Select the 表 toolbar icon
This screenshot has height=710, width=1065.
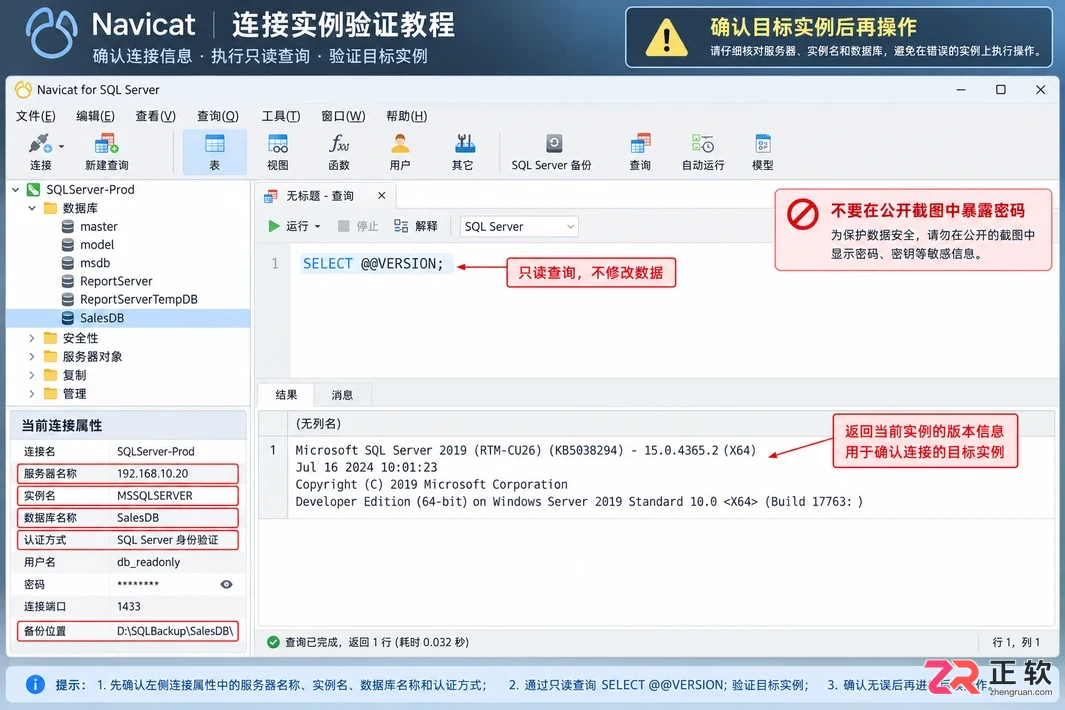(215, 152)
